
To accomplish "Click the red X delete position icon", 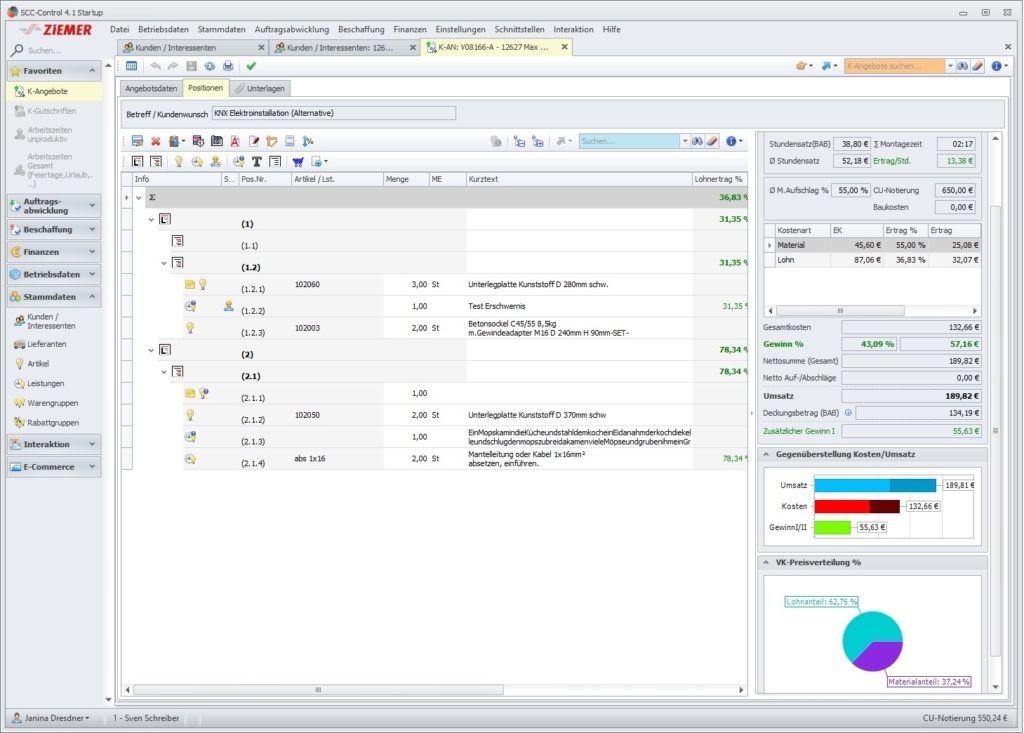I will click(x=155, y=141).
